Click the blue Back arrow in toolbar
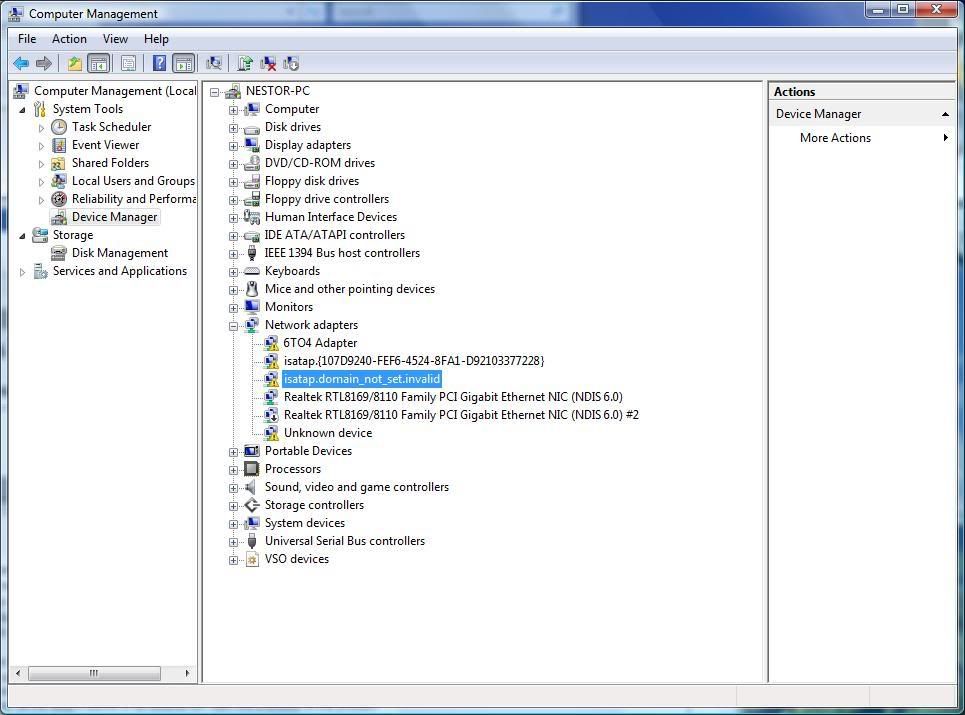965x715 pixels. 20,63
